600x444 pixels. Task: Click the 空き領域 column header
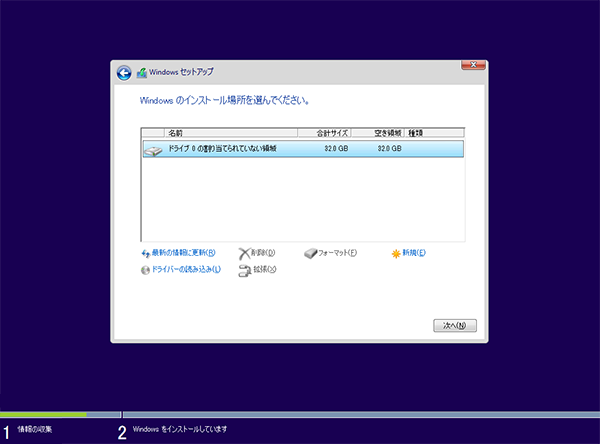[378, 133]
